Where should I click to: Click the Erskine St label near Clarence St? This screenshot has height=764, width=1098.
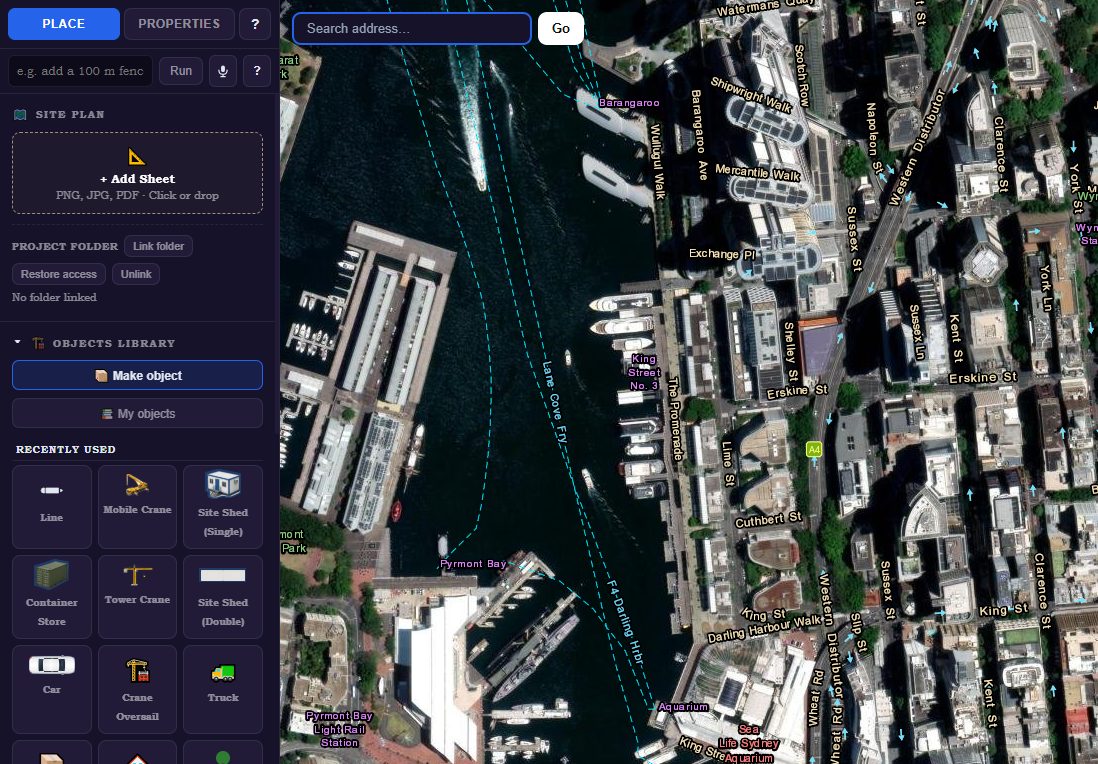pos(982,377)
